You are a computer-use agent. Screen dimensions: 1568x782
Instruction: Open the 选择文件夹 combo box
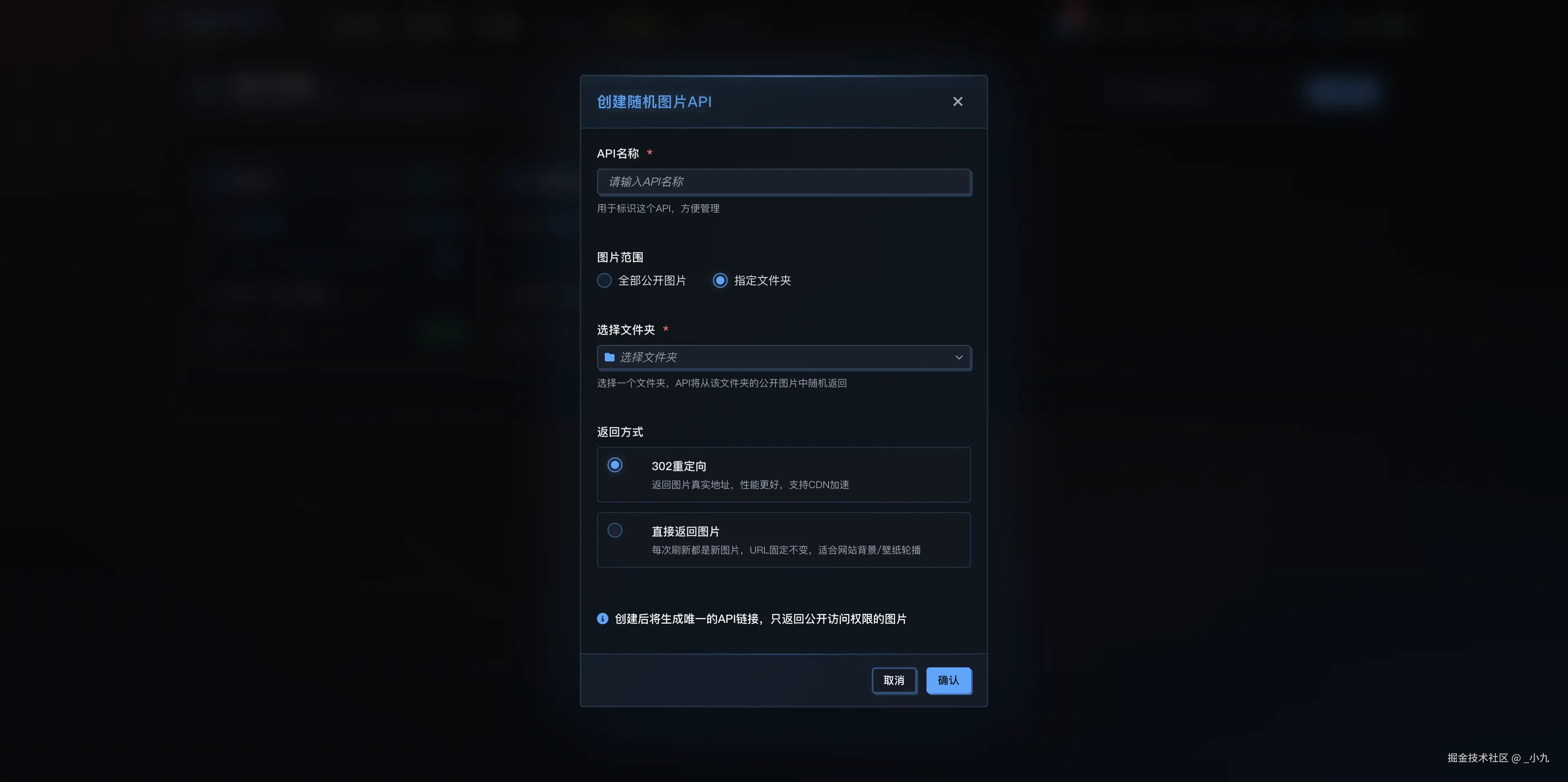[x=784, y=357]
